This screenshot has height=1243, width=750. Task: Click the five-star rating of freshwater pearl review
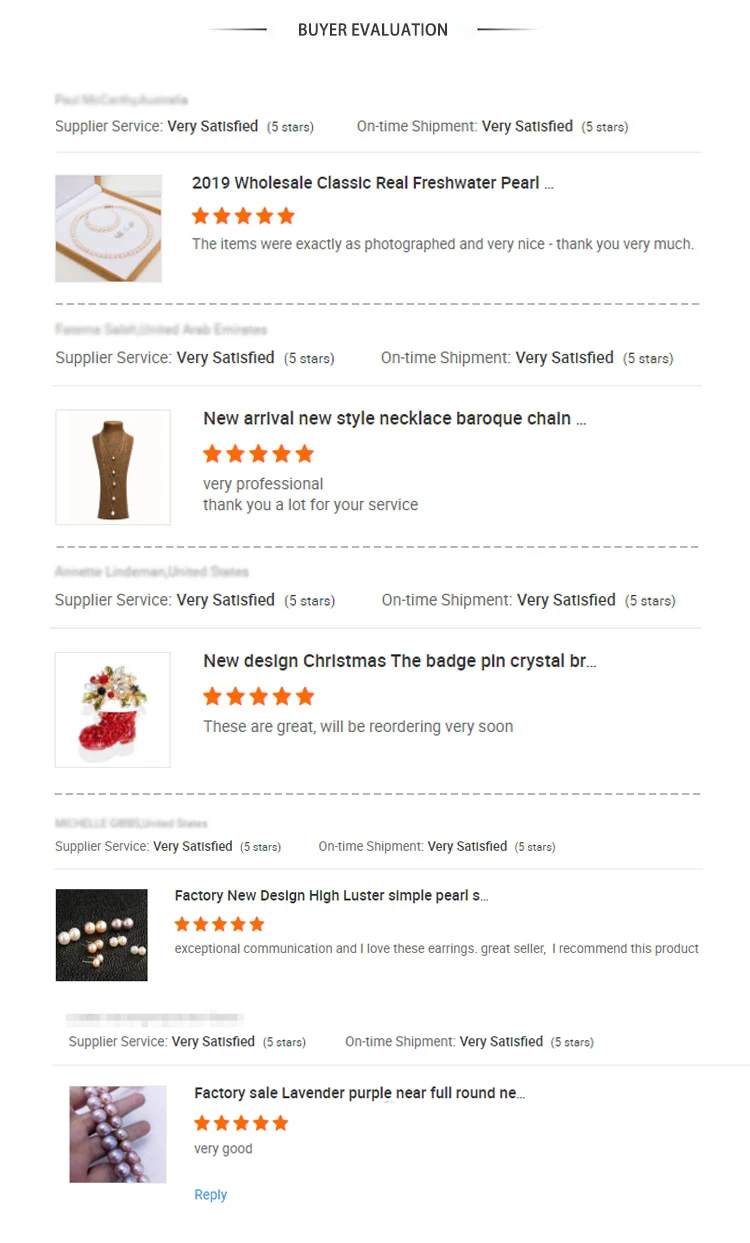click(243, 216)
